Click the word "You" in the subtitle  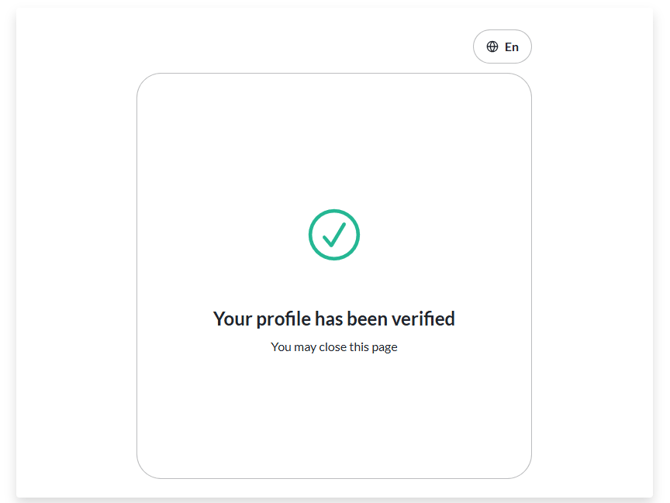point(281,347)
